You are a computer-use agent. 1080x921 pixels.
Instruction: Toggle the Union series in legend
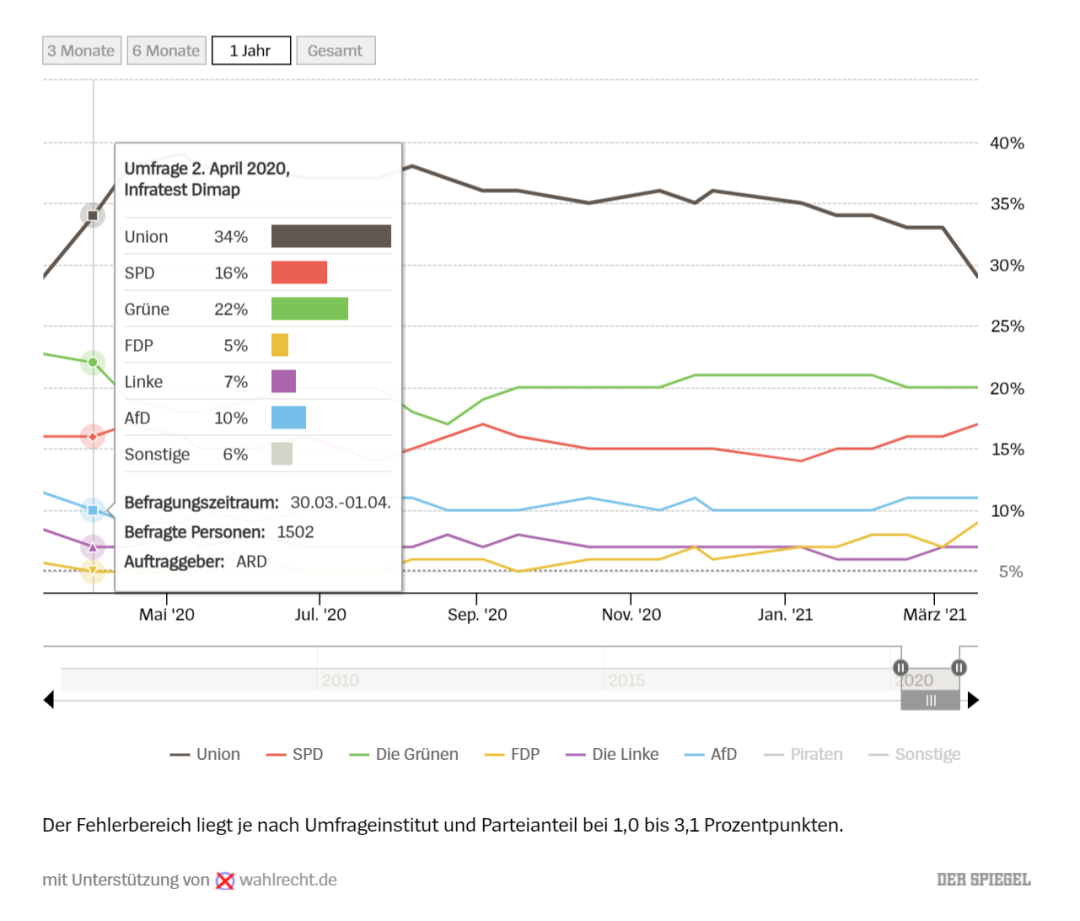point(205,754)
